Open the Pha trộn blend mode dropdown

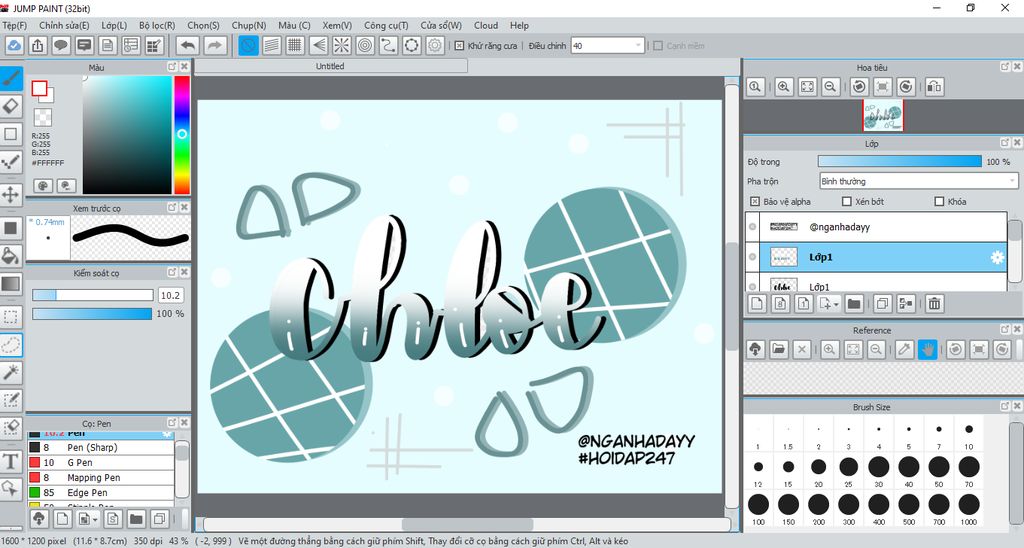coord(918,181)
